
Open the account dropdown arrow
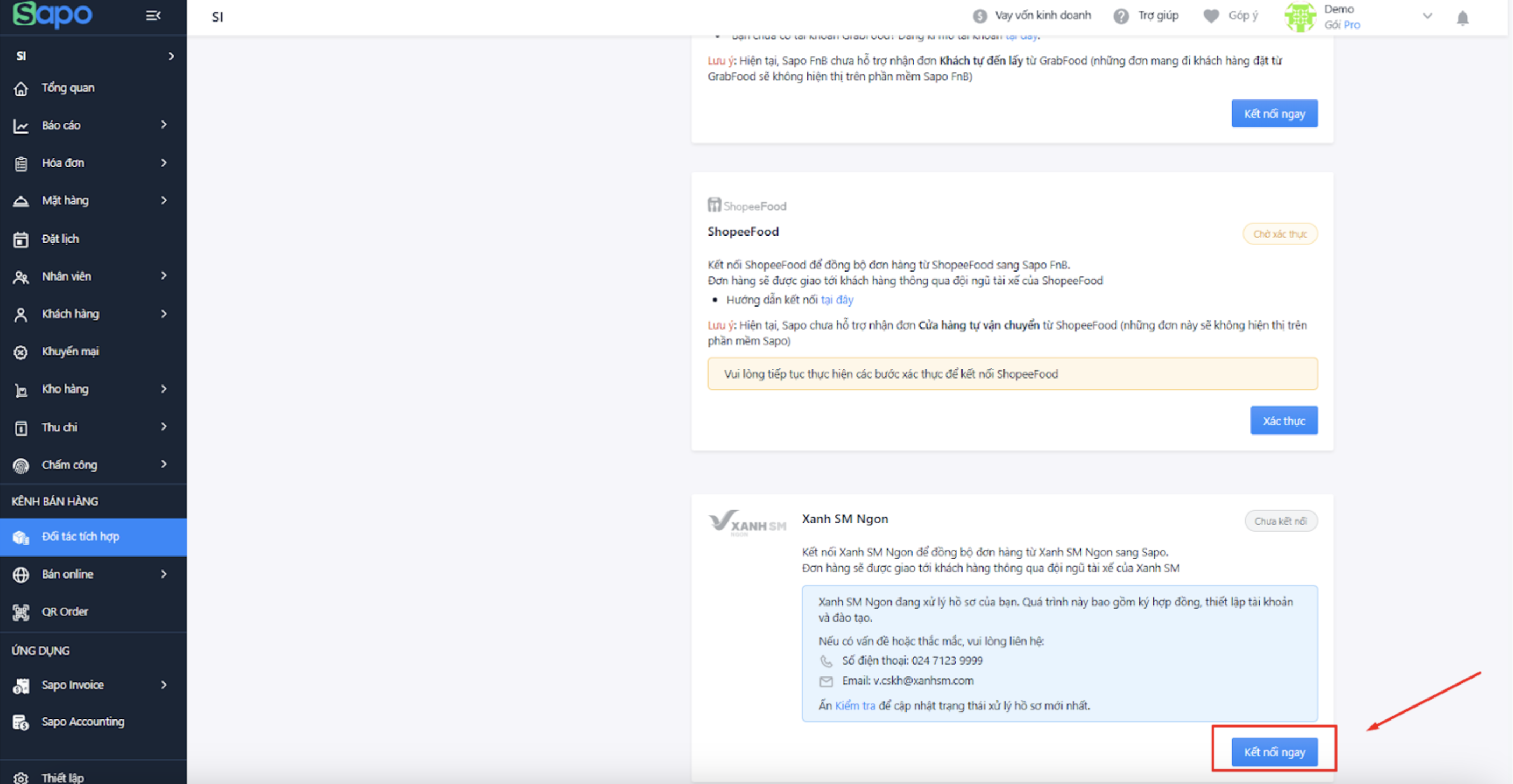(x=1427, y=17)
